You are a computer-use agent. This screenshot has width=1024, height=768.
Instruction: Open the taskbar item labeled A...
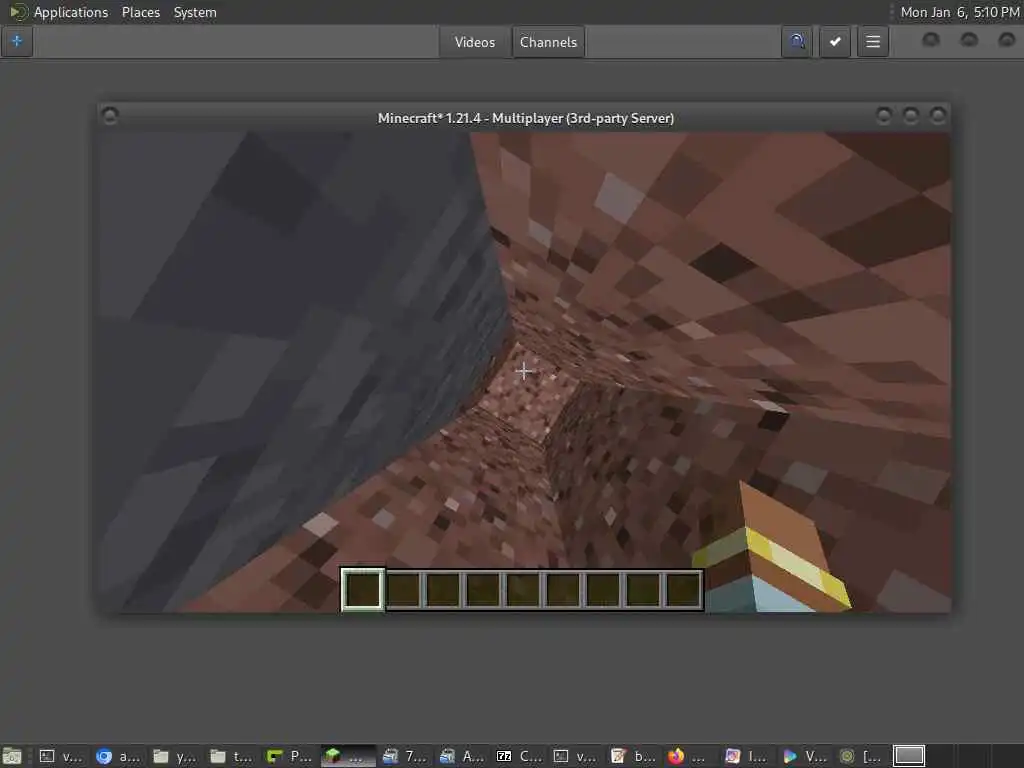tap(462, 756)
